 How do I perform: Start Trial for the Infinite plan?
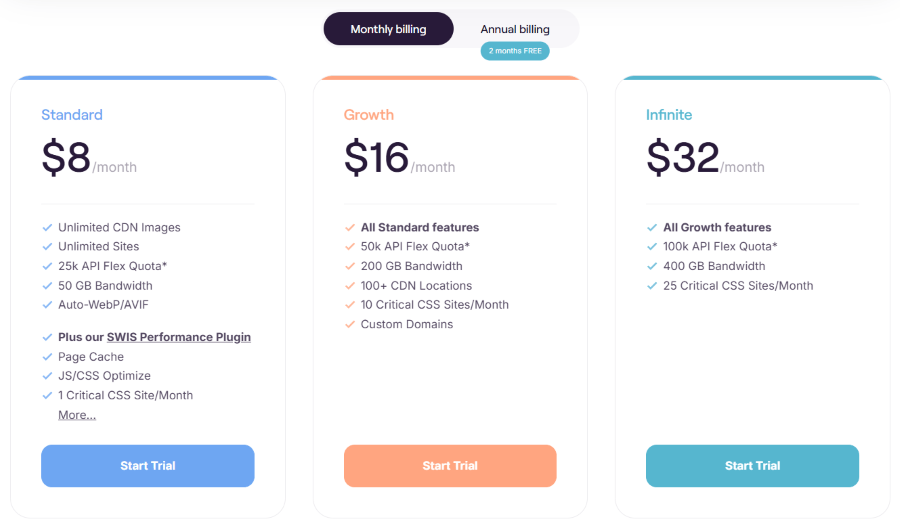tap(752, 465)
